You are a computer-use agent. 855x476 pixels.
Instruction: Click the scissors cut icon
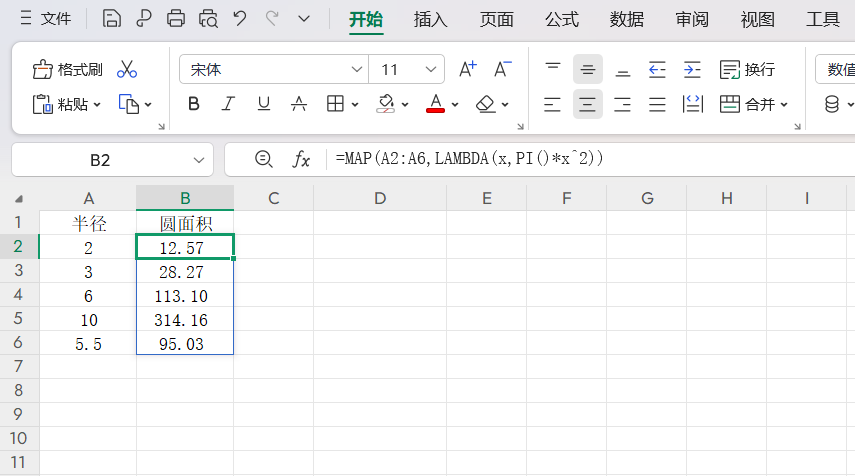pyautogui.click(x=127, y=70)
